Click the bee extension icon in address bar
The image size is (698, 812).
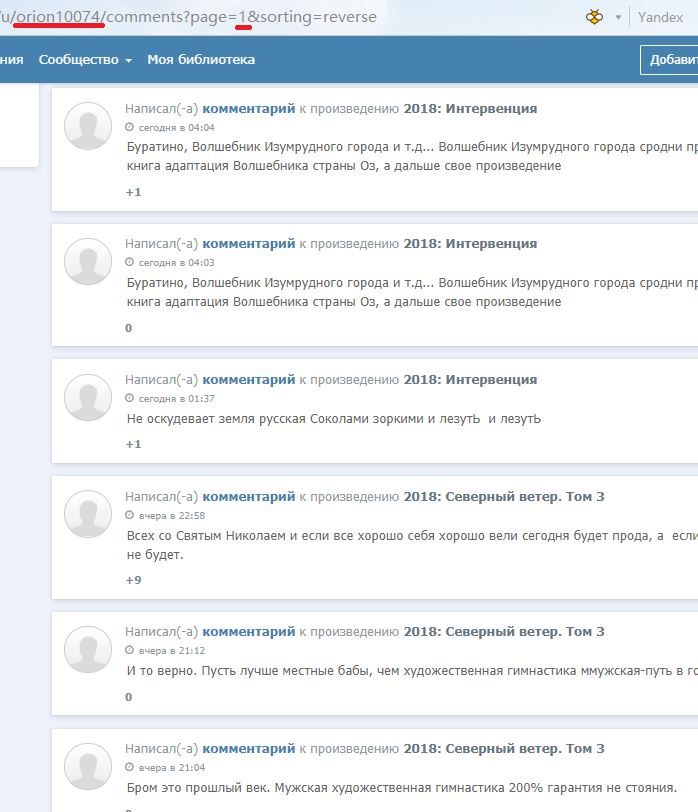(x=594, y=17)
